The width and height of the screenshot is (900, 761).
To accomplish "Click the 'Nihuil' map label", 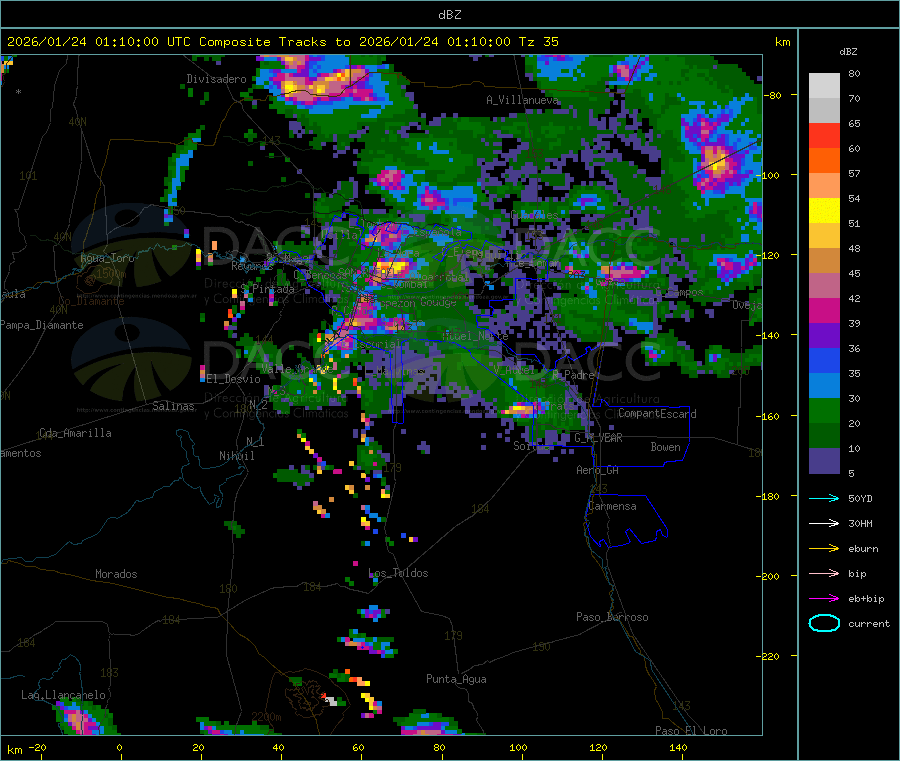I will point(236,456).
